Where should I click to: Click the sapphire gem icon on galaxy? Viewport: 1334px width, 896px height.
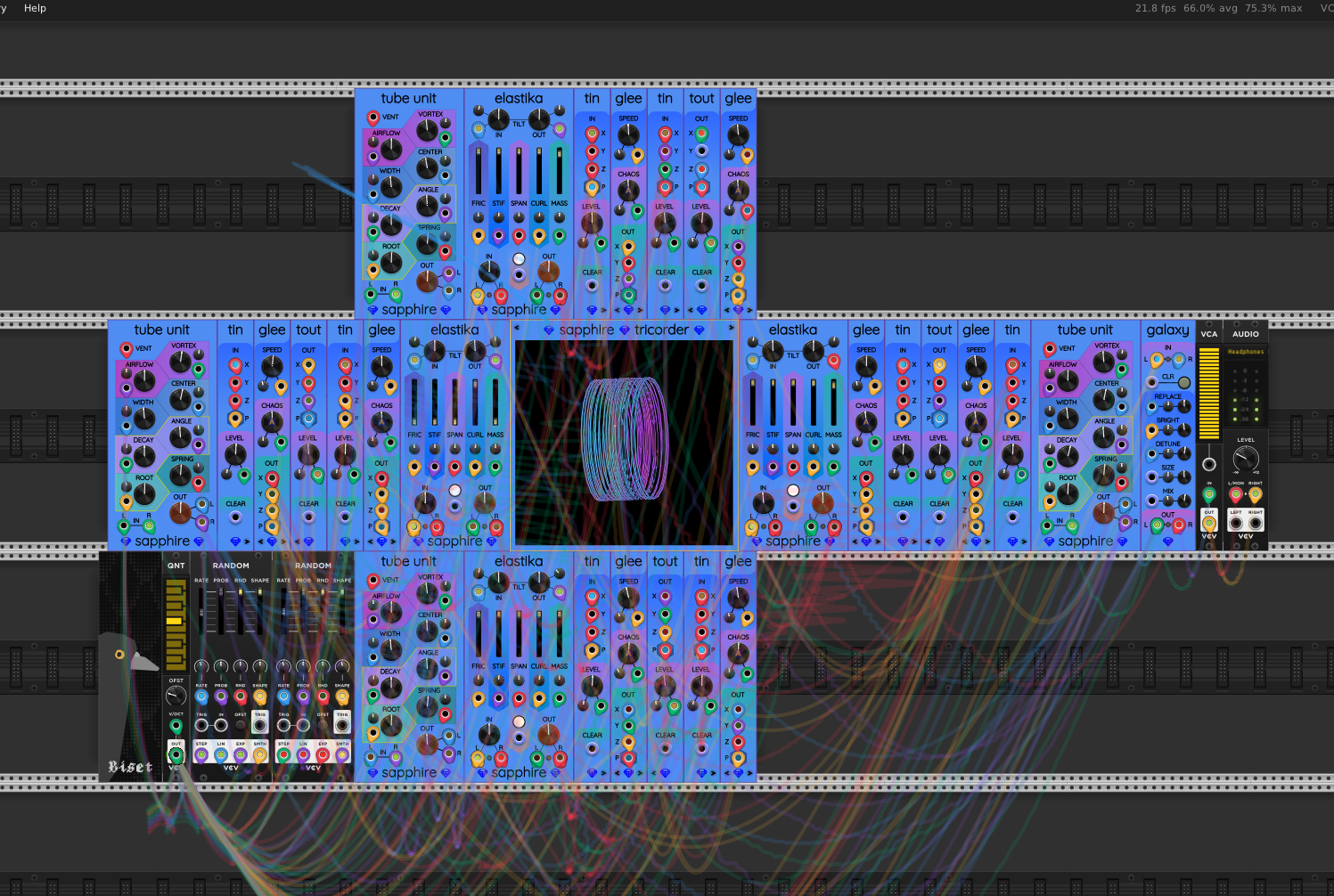[1167, 541]
